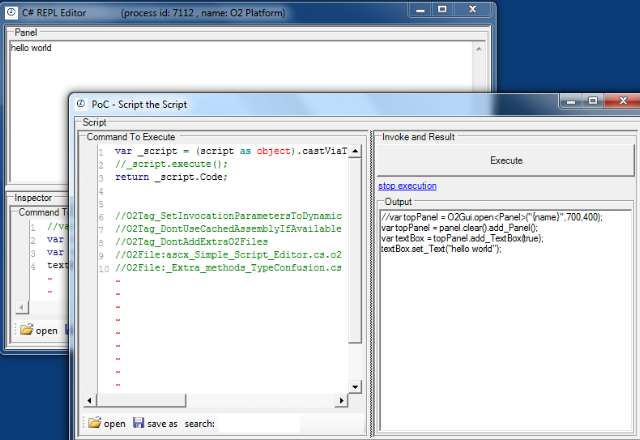Click output line 'var textBox = topPanel.add_TextBox(true);'
640x440 pixels.
[462, 238]
